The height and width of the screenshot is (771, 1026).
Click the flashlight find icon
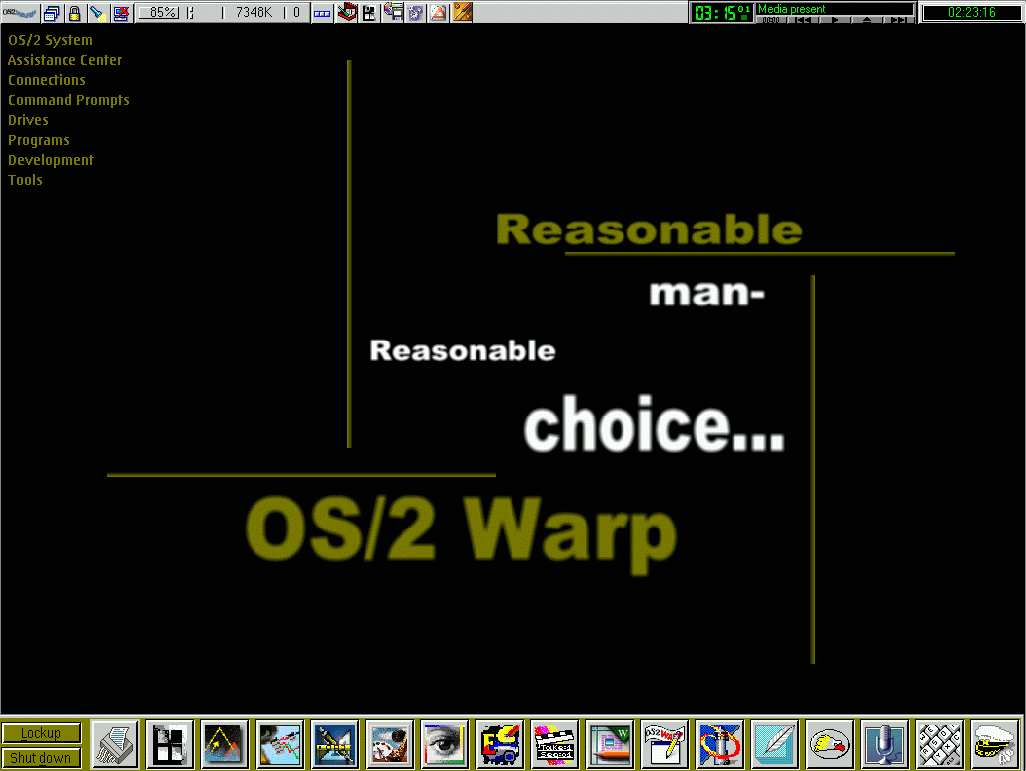[x=97, y=12]
